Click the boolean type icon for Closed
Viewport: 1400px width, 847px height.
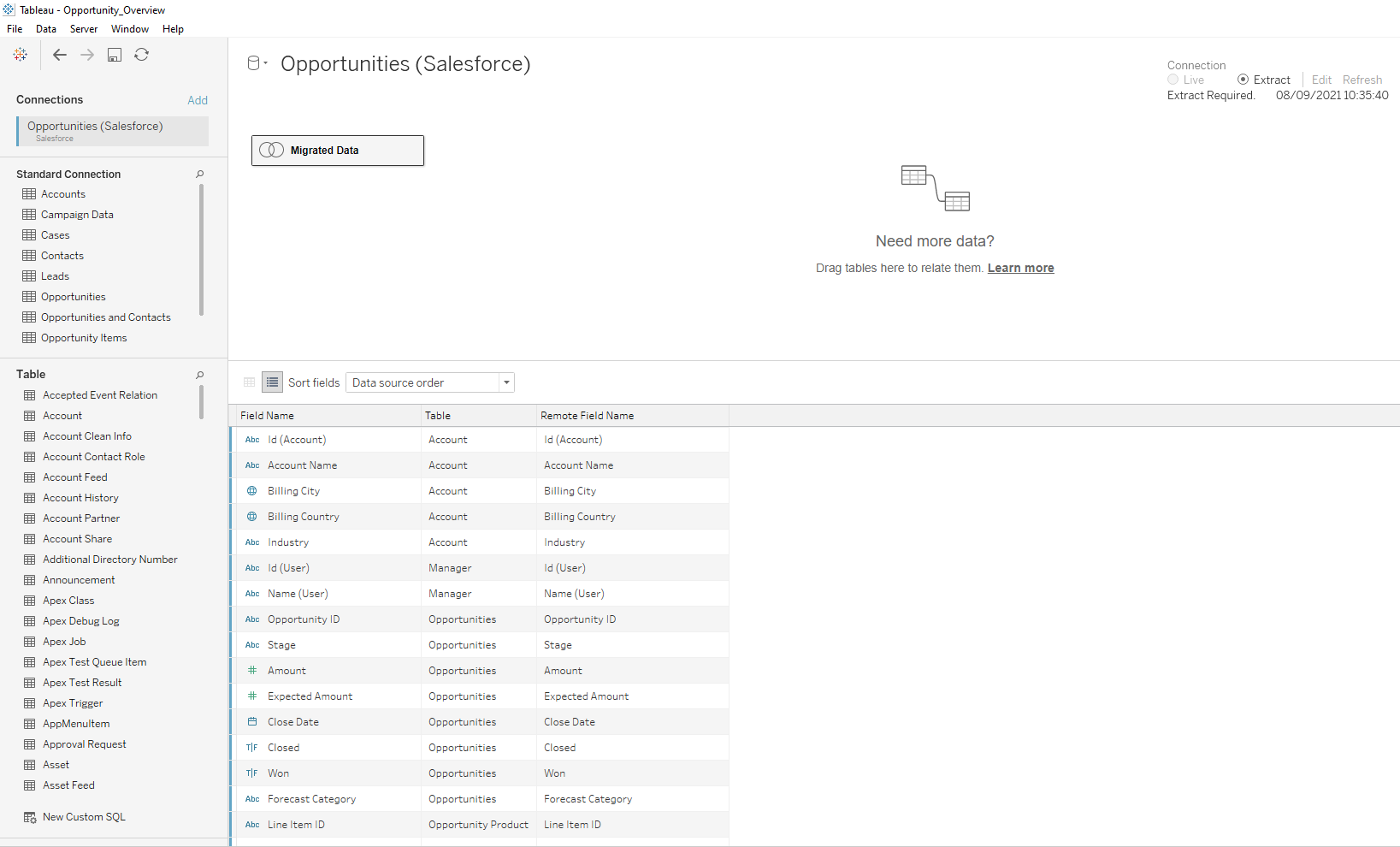click(252, 748)
